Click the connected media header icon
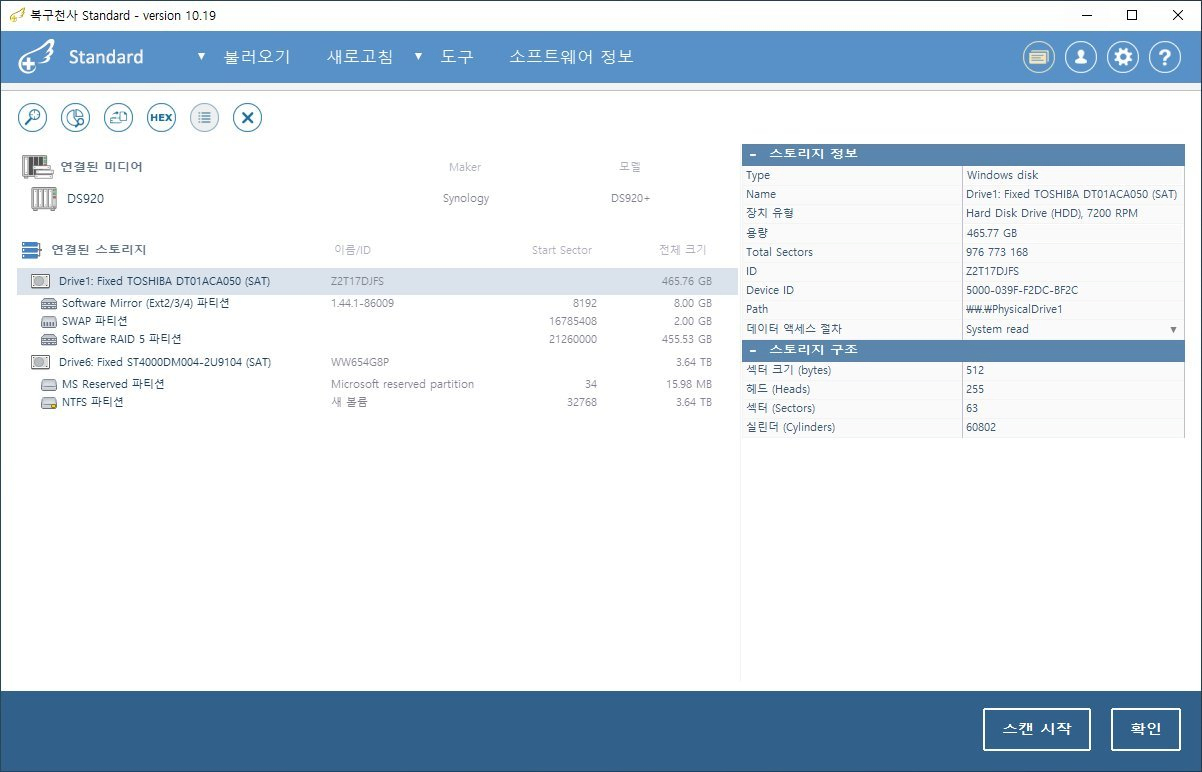 [36, 166]
